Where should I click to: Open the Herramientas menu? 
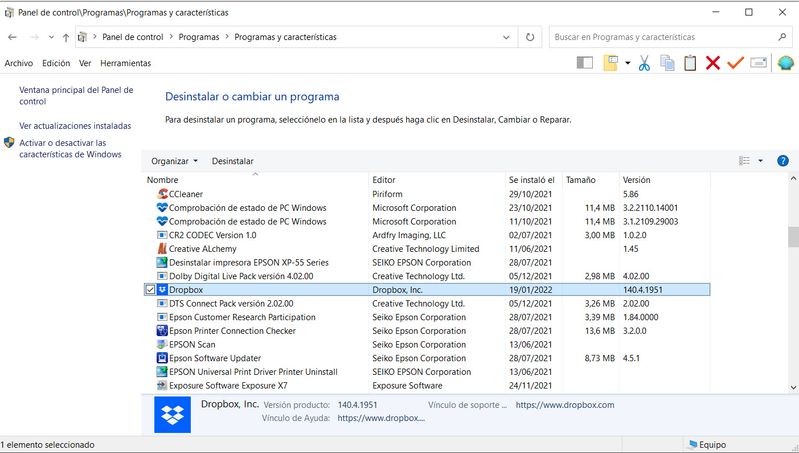126,63
